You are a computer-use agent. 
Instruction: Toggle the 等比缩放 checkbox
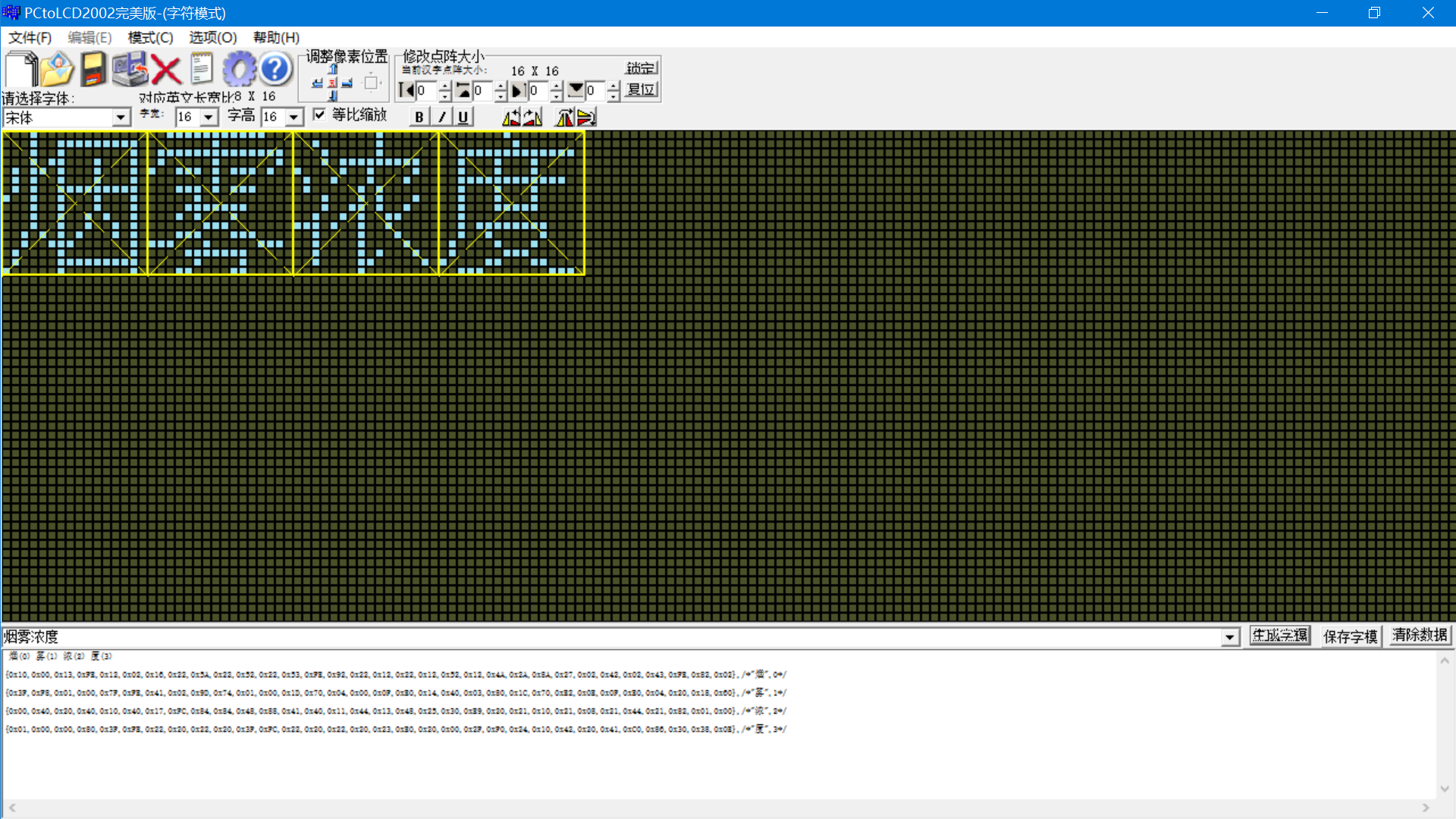point(319,115)
